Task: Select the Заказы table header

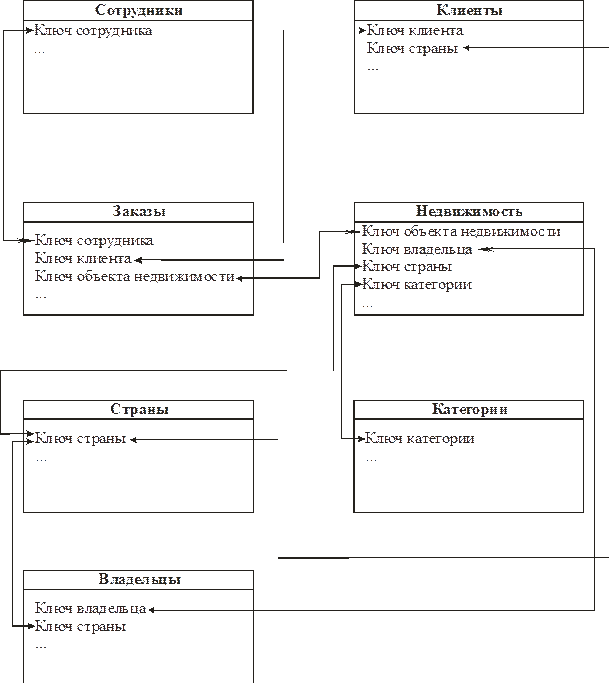Action: (x=138, y=212)
